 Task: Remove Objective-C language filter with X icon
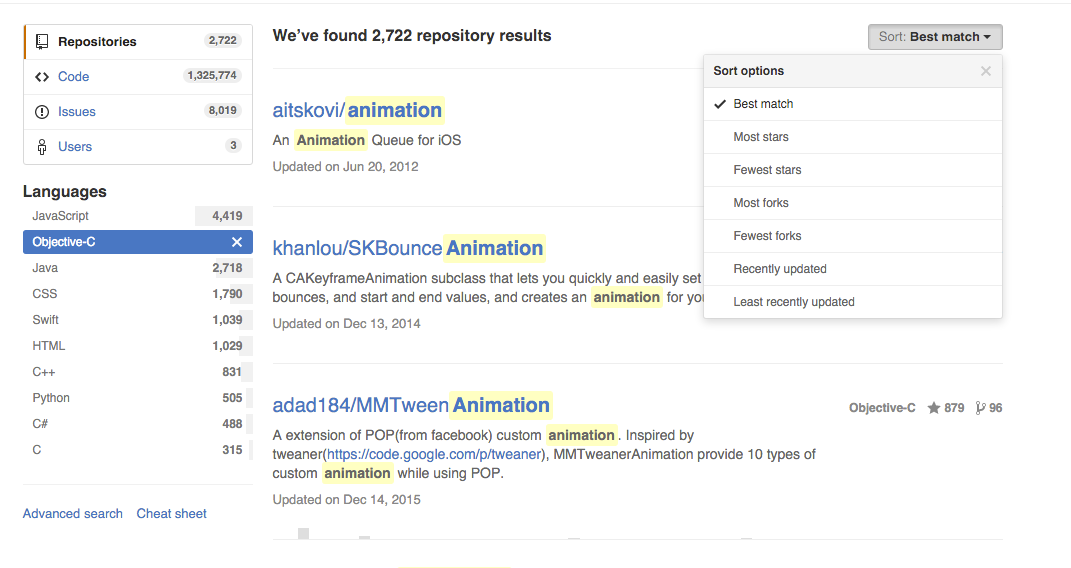(237, 242)
